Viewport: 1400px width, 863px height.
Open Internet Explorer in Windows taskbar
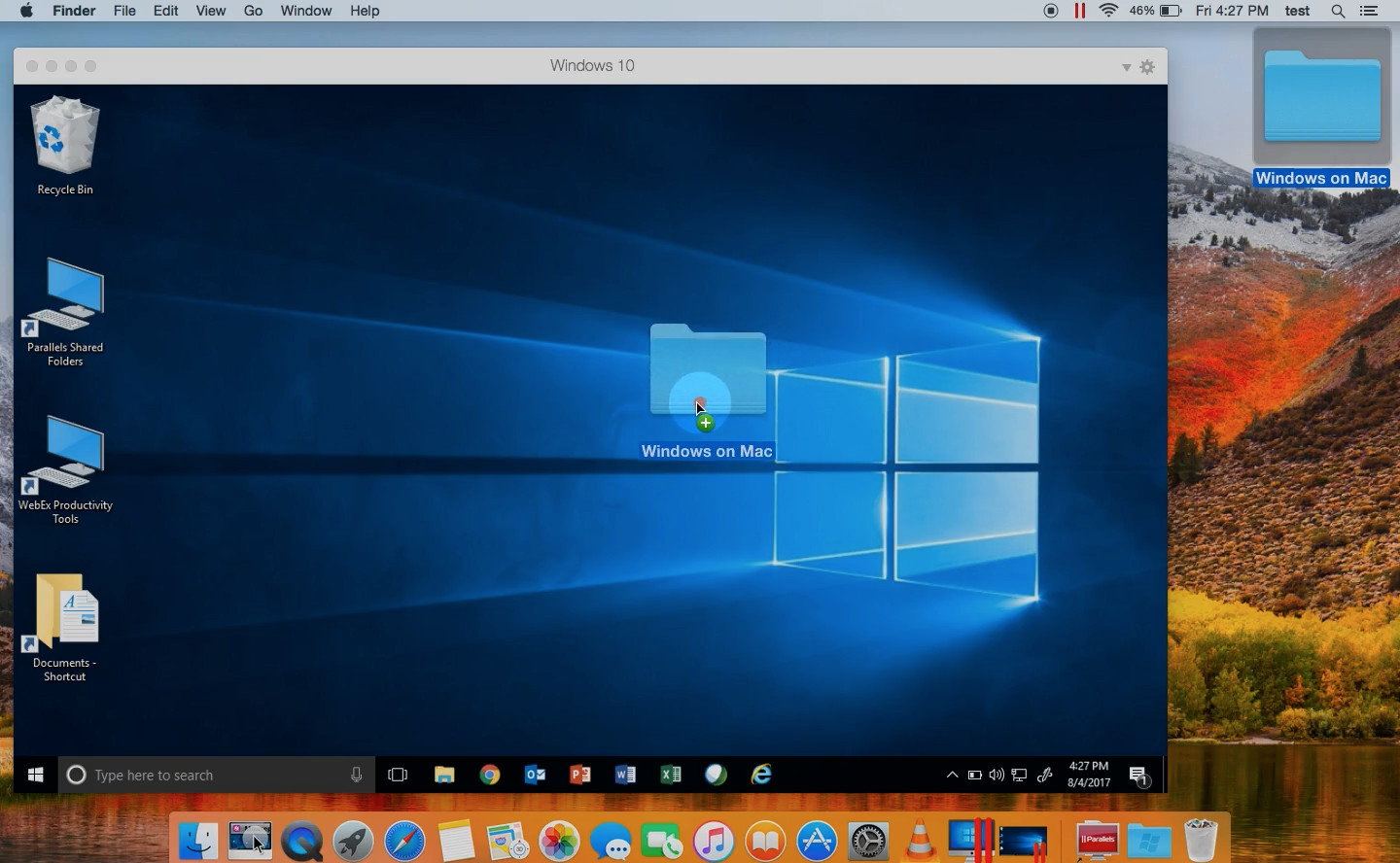pyautogui.click(x=761, y=775)
